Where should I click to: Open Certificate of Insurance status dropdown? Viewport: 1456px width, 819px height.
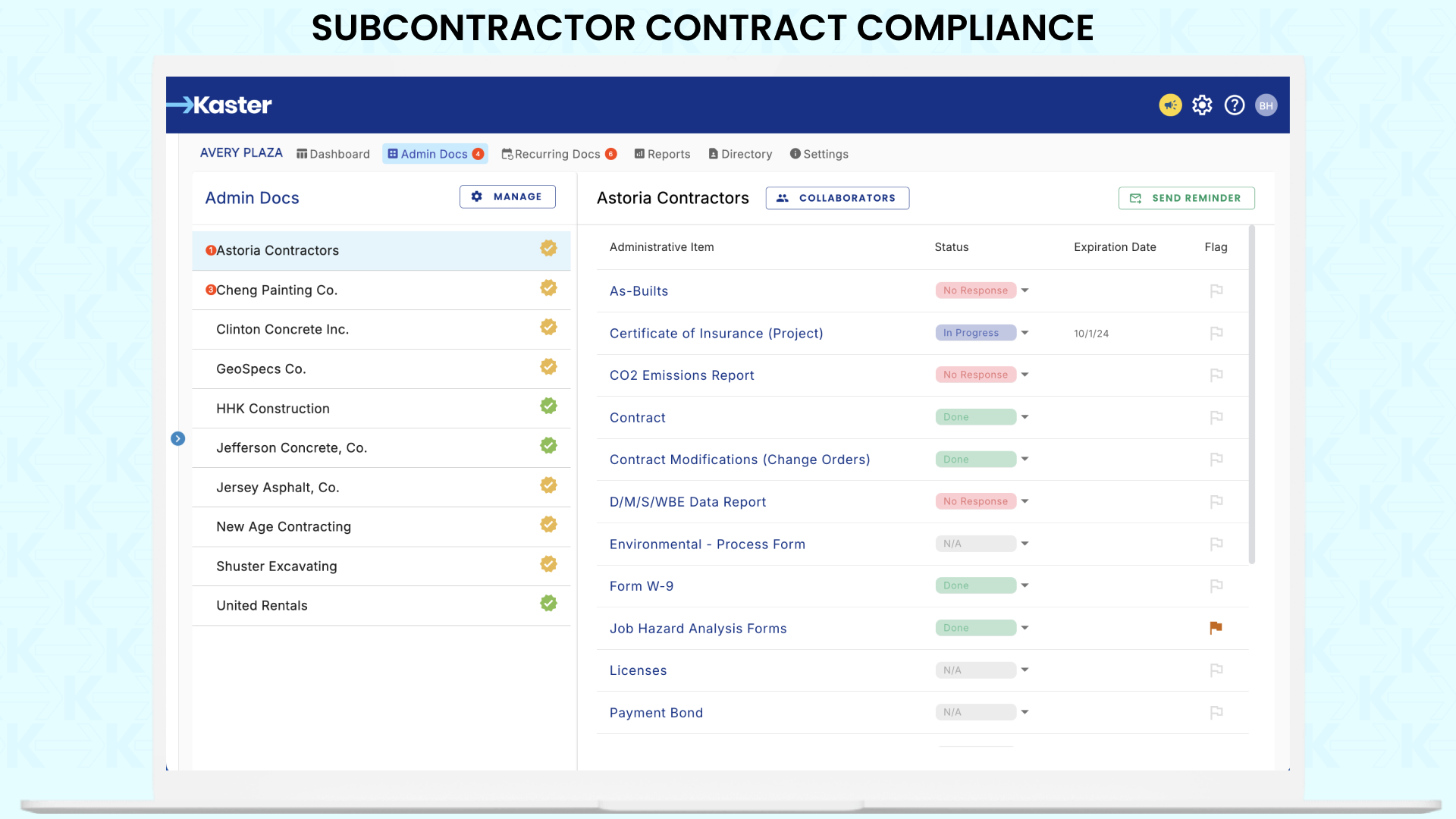click(x=1025, y=334)
